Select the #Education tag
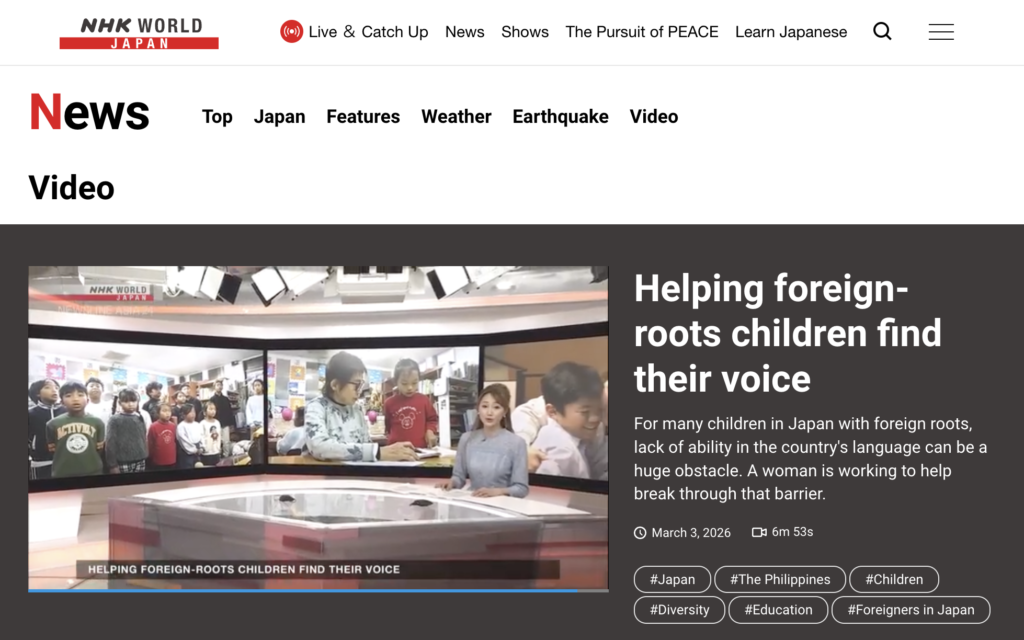This screenshot has height=640, width=1024. pos(778,610)
